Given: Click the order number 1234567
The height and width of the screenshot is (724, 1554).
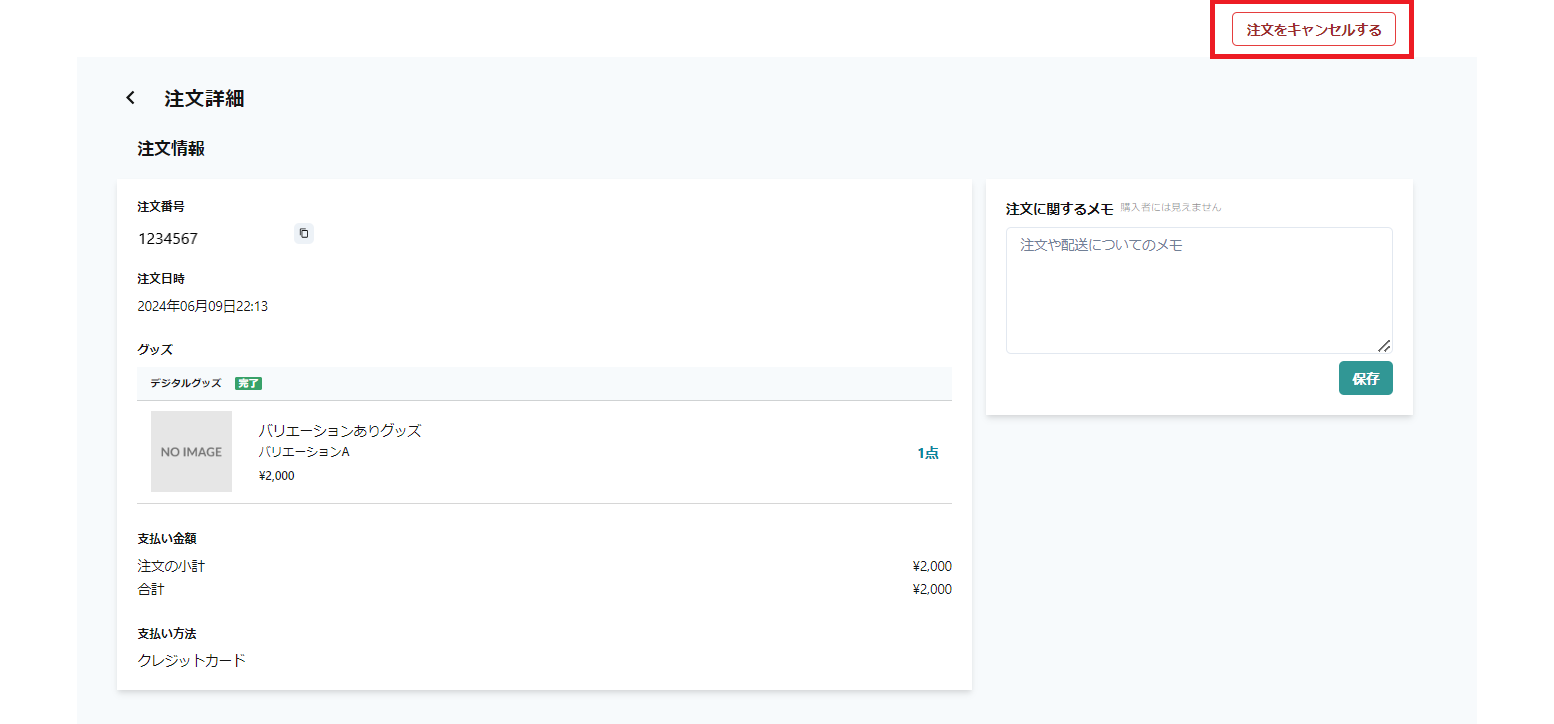Looking at the screenshot, I should tap(168, 239).
